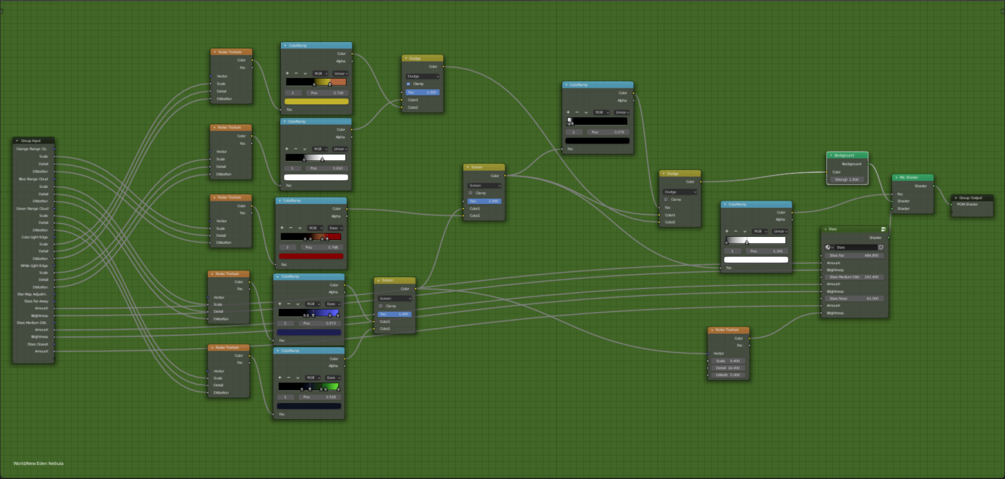Click the gradient bar of the green ColorRamp
Screen dimensions: 1005x479
309,387
